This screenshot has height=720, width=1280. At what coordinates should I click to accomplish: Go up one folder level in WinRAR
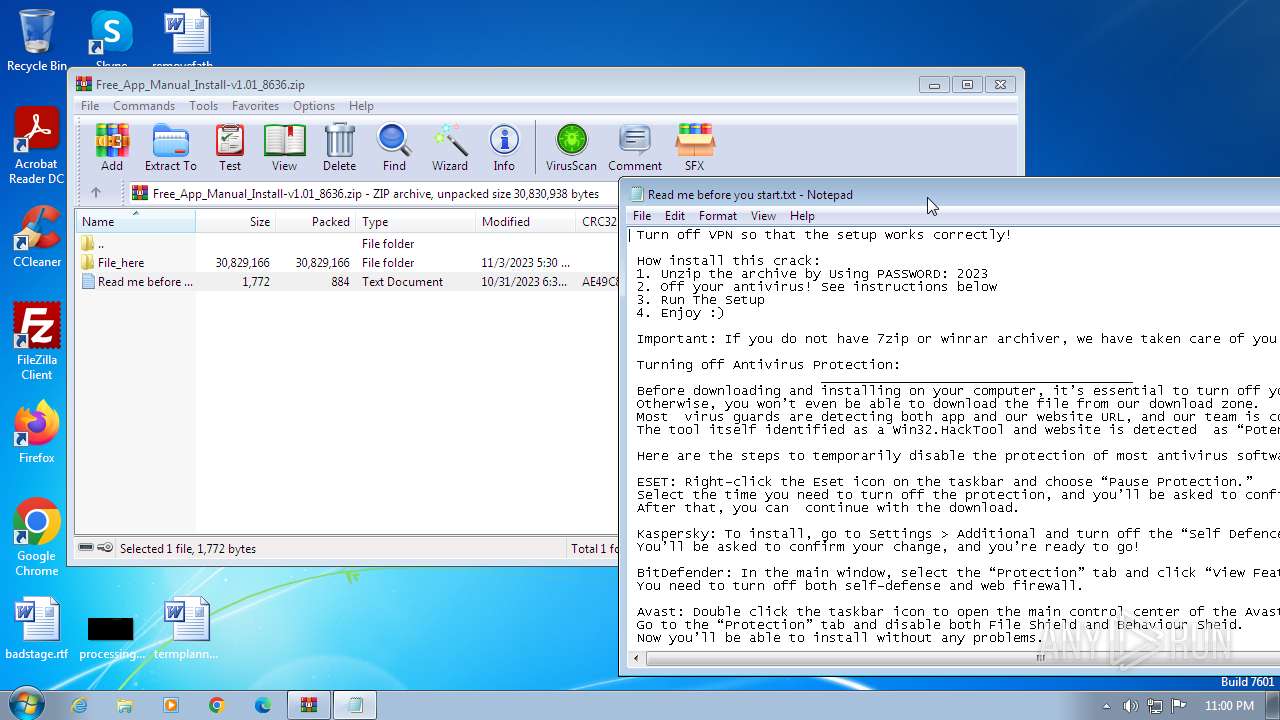click(96, 193)
